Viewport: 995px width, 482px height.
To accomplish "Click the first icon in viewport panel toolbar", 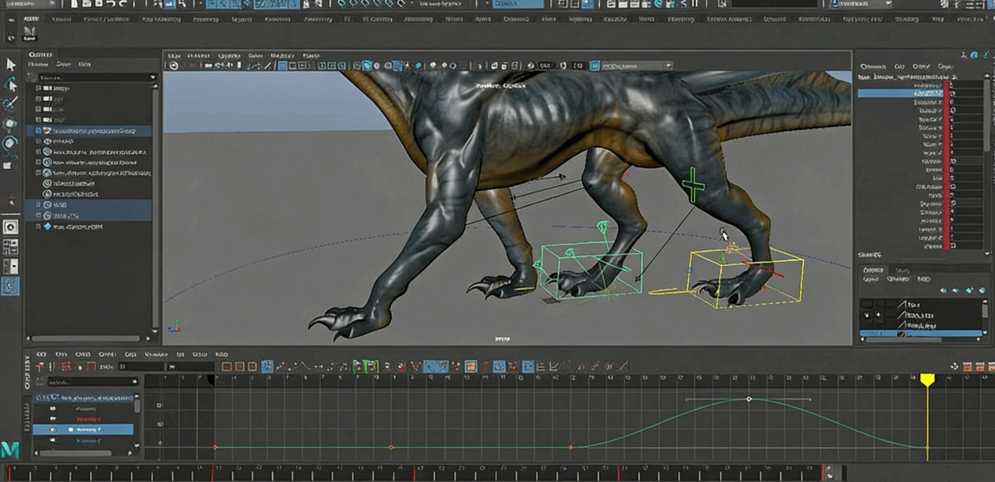I will pyautogui.click(x=174, y=66).
